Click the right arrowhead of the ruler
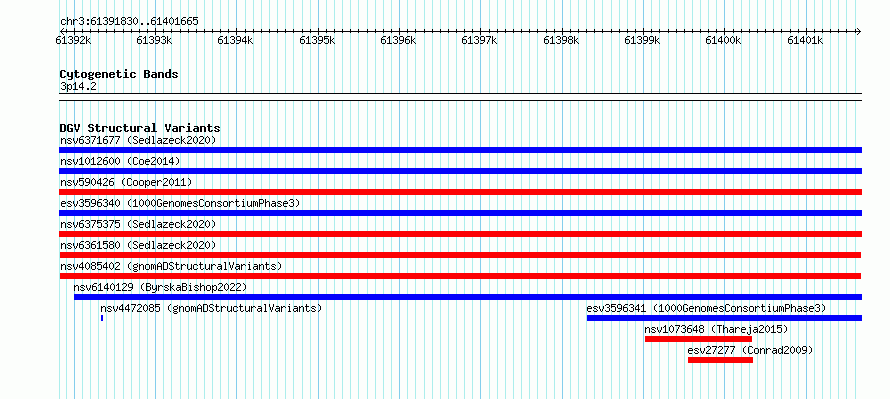The height and width of the screenshot is (399, 890). (x=858, y=31)
